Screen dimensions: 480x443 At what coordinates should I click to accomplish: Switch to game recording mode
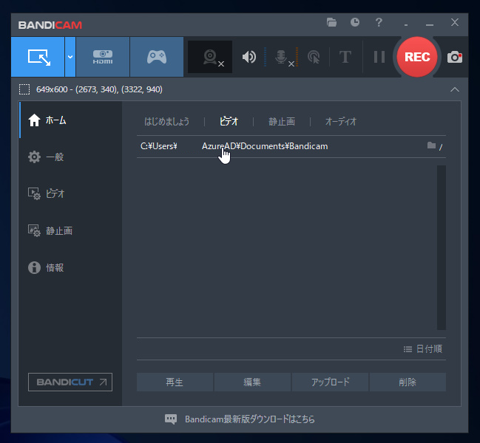pyautogui.click(x=157, y=57)
